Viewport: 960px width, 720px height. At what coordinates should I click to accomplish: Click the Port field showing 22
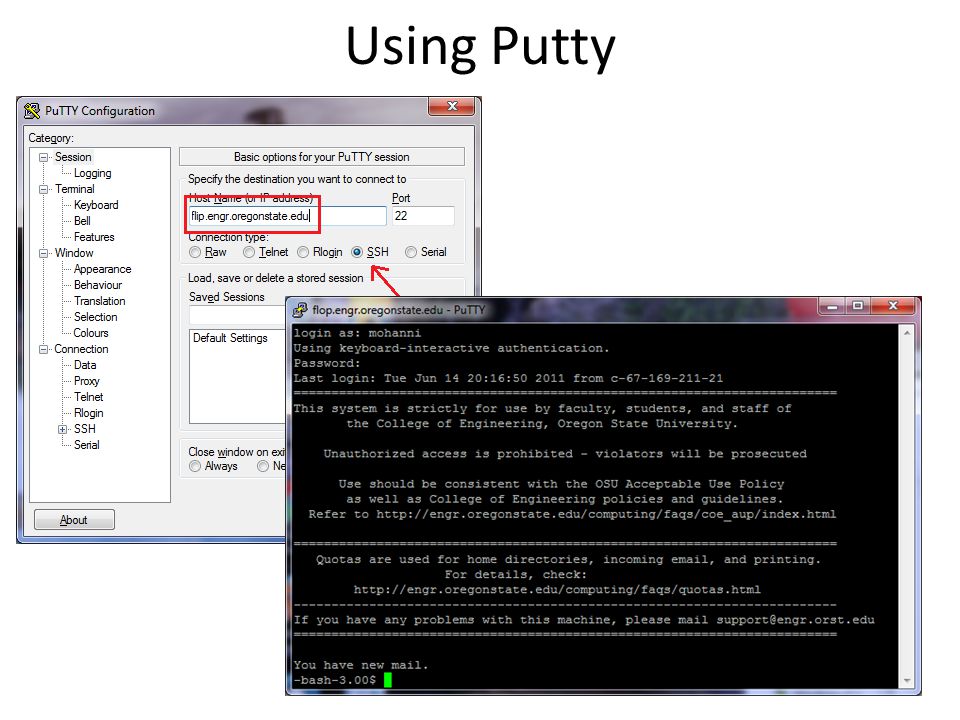tap(423, 216)
